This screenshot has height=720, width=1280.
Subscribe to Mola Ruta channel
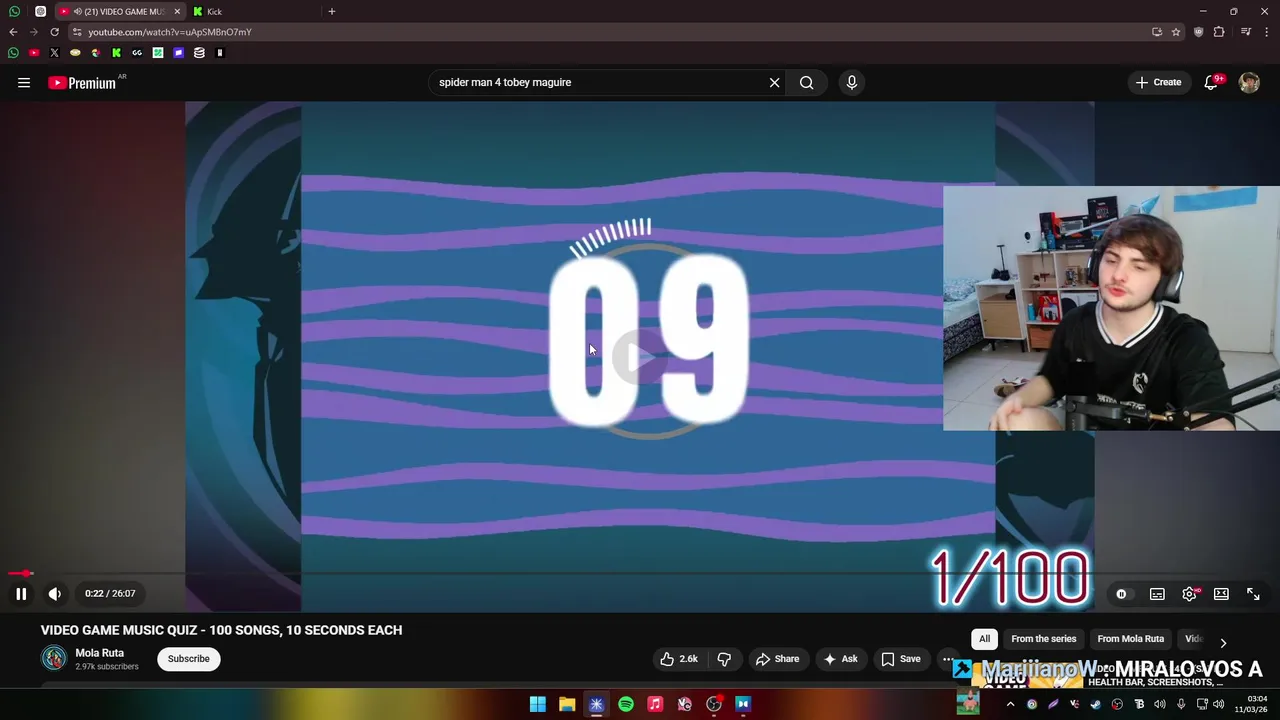click(x=188, y=659)
